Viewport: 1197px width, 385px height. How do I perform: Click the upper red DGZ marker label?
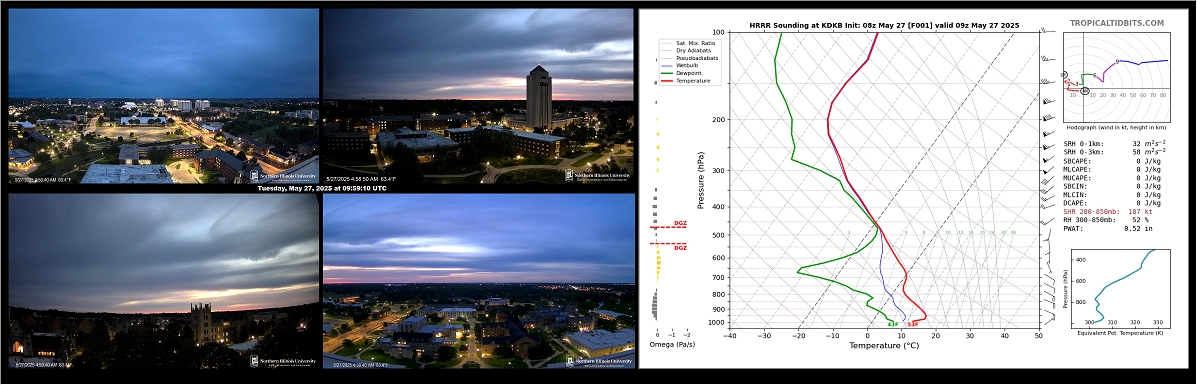[679, 224]
